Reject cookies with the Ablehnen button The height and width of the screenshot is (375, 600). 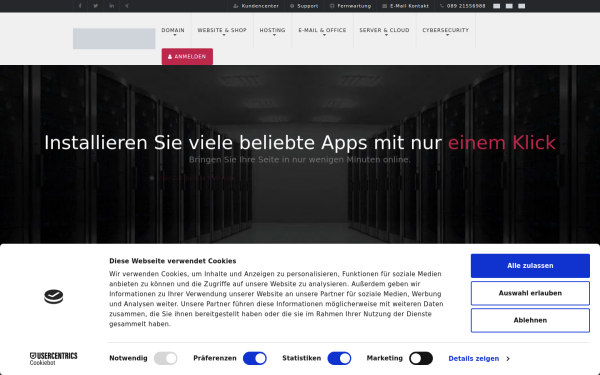coord(530,320)
